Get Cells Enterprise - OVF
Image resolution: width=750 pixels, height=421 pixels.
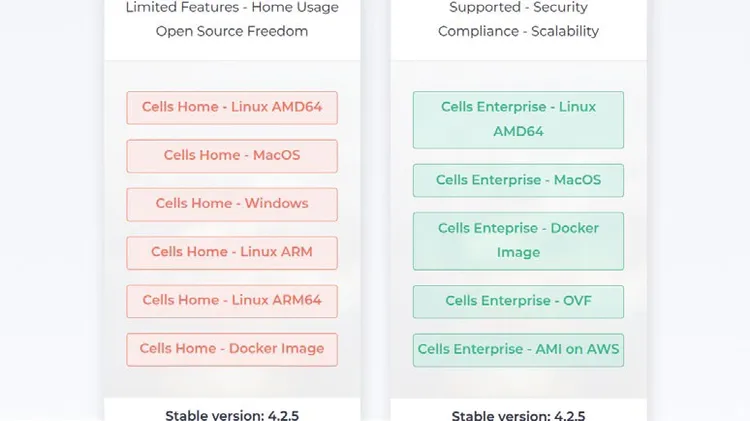point(518,301)
